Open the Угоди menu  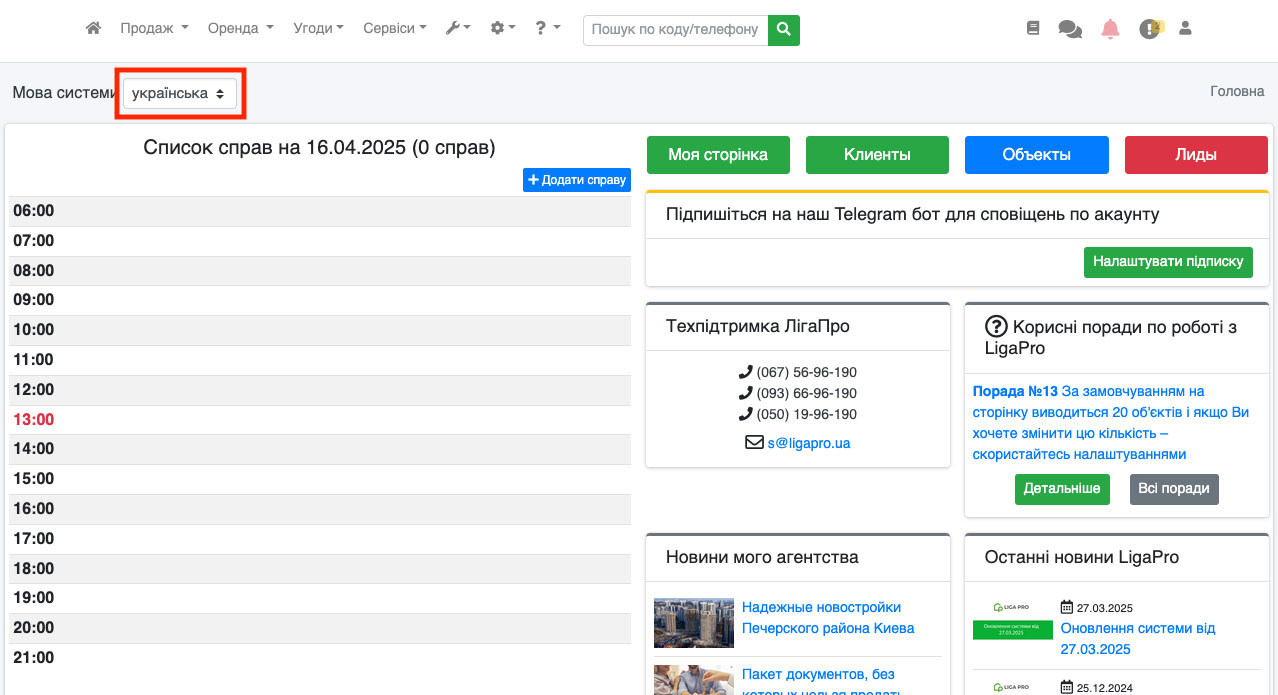318,29
